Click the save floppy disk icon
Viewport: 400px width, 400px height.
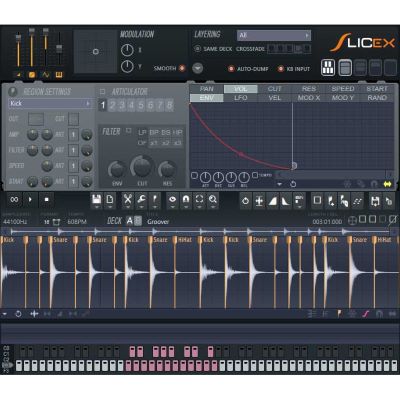coord(97,200)
